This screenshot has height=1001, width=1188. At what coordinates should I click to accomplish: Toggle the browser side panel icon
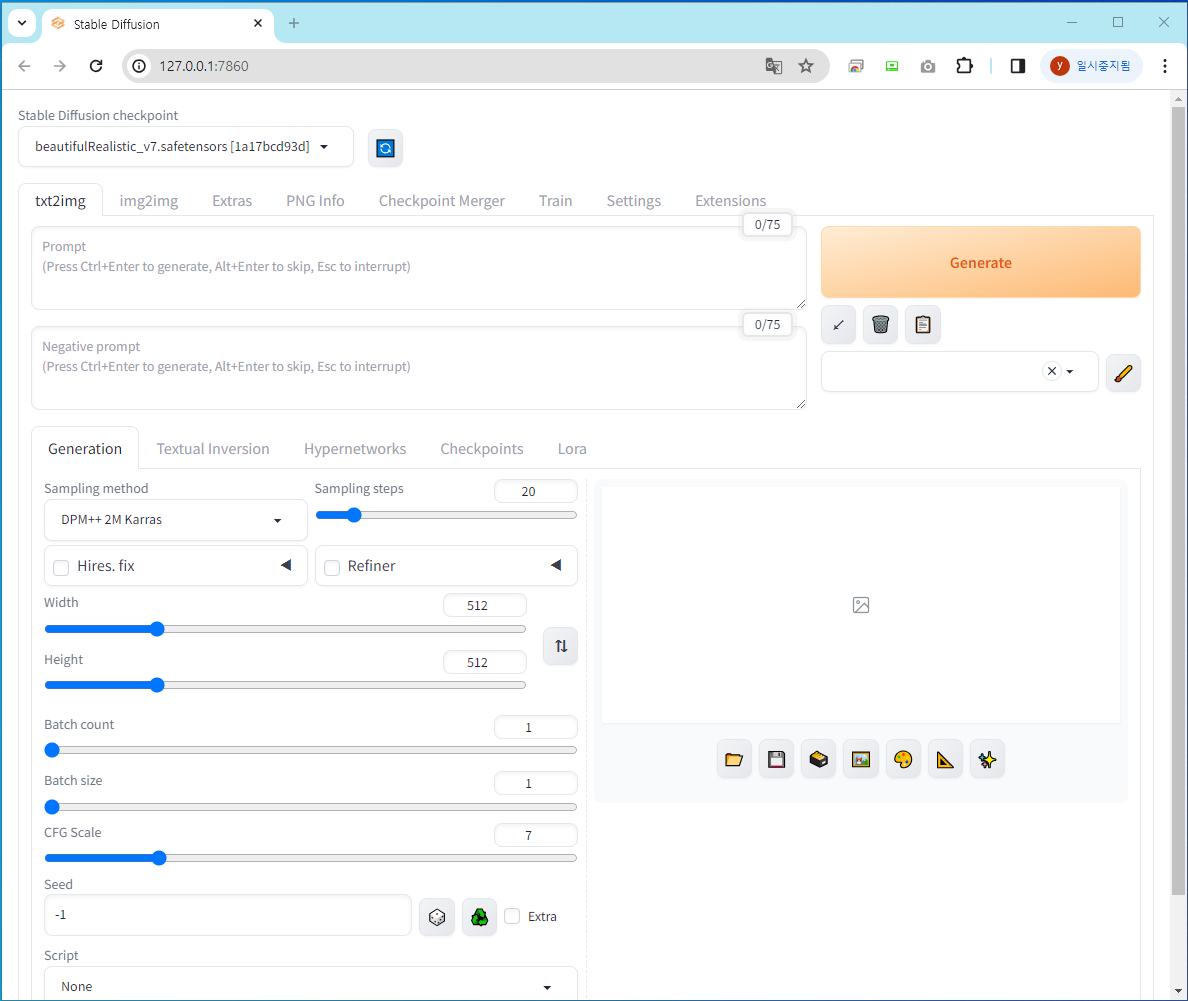coord(1018,66)
